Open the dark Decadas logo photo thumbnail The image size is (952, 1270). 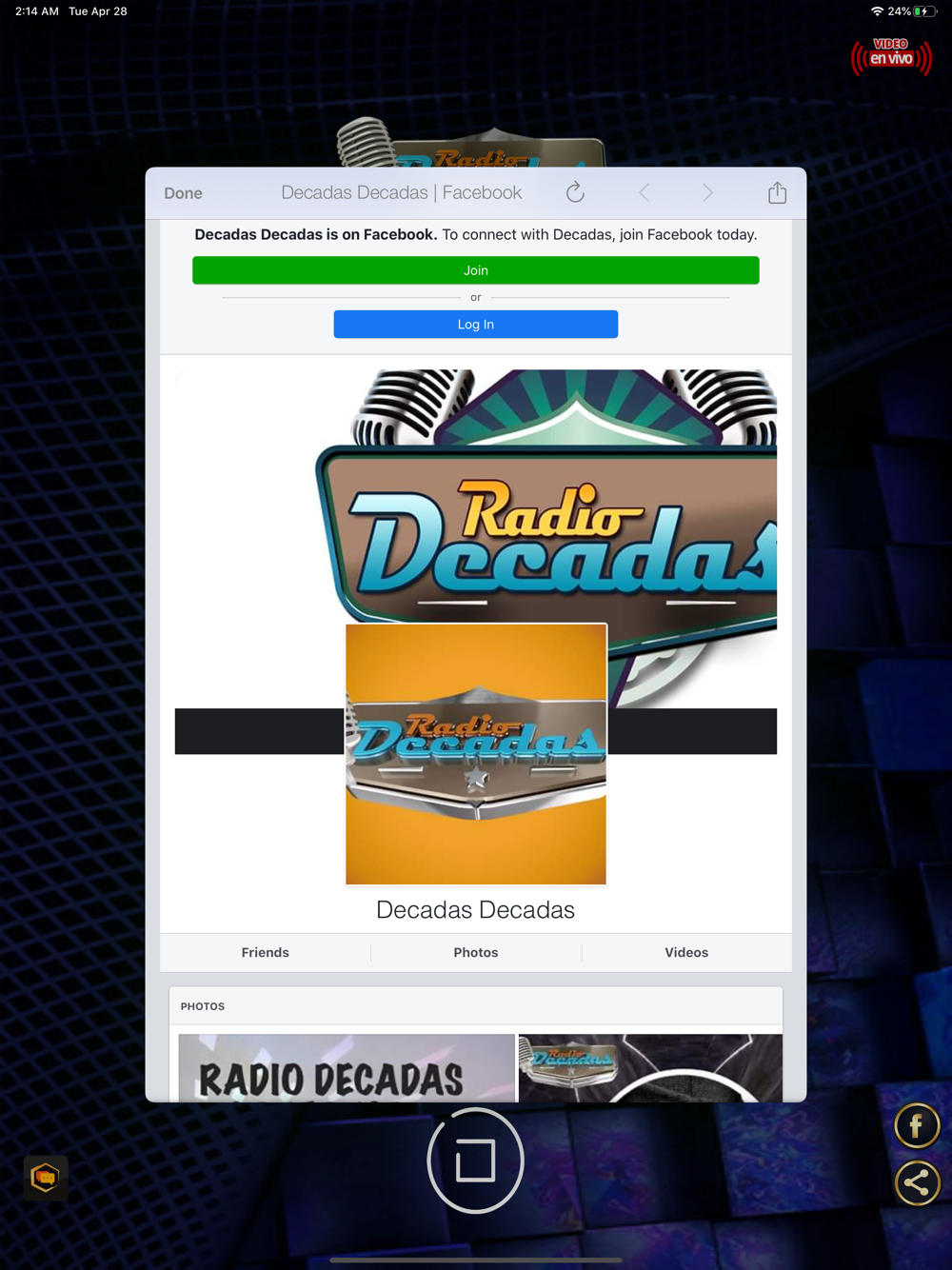(x=650, y=1068)
